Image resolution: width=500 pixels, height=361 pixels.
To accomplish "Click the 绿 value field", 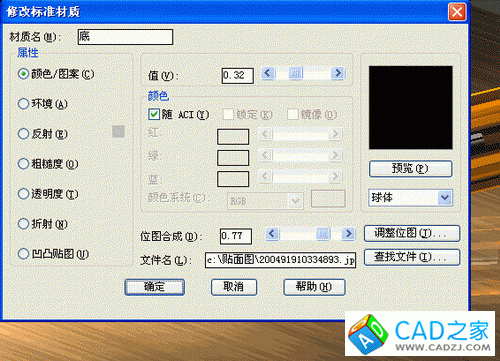I will tap(233, 158).
